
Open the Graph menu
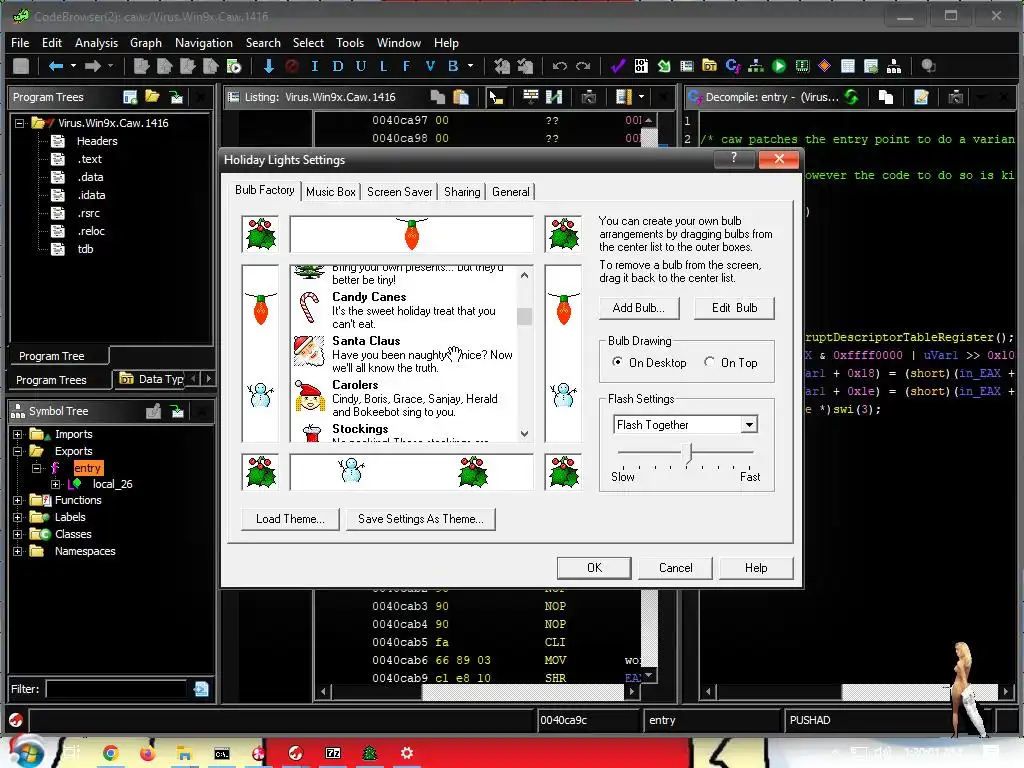coord(146,42)
